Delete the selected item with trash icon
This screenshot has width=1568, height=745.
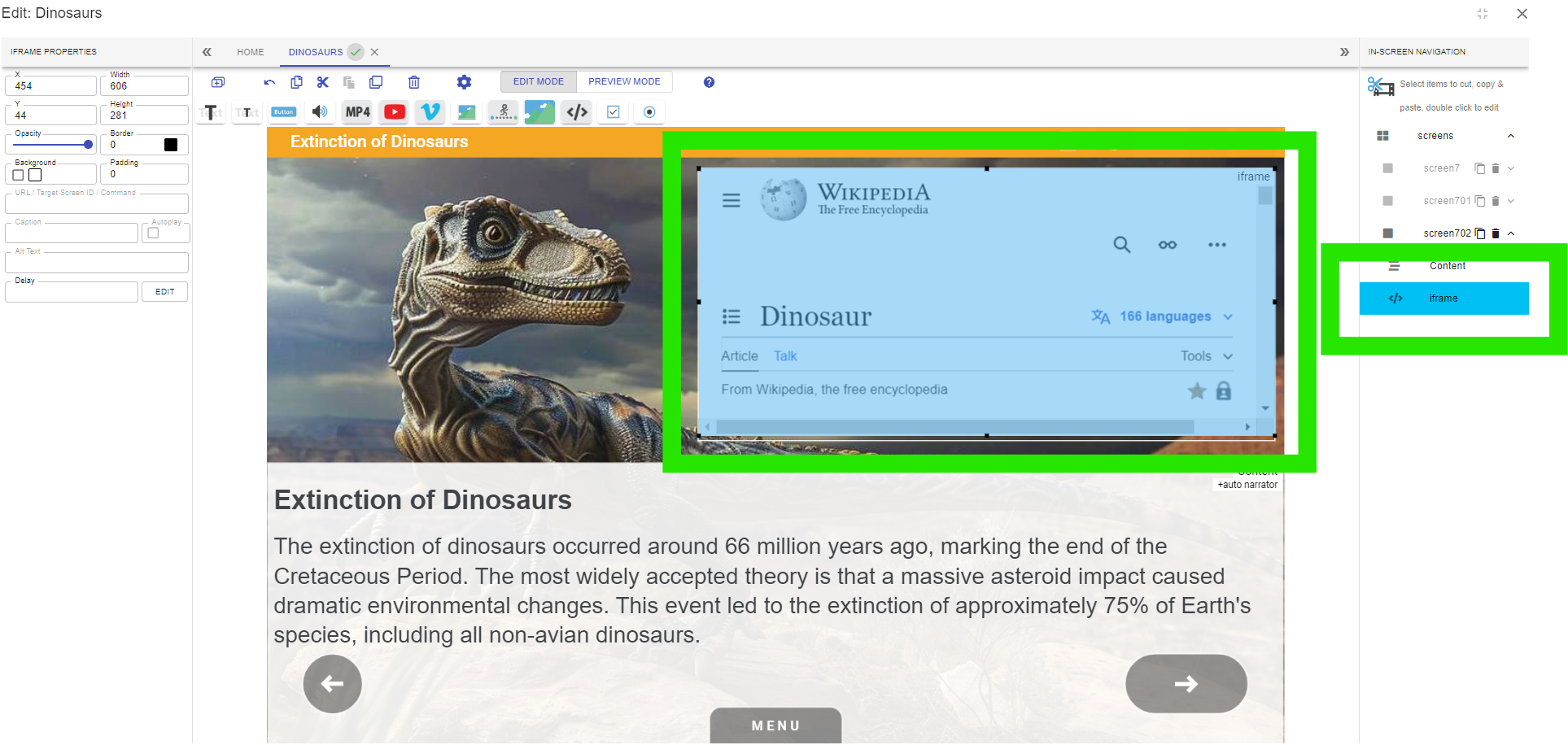(414, 82)
